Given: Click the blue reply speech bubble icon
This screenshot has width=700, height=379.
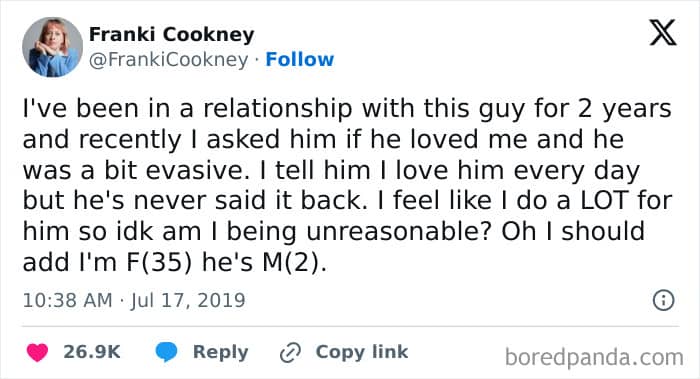Looking at the screenshot, I should point(166,352).
